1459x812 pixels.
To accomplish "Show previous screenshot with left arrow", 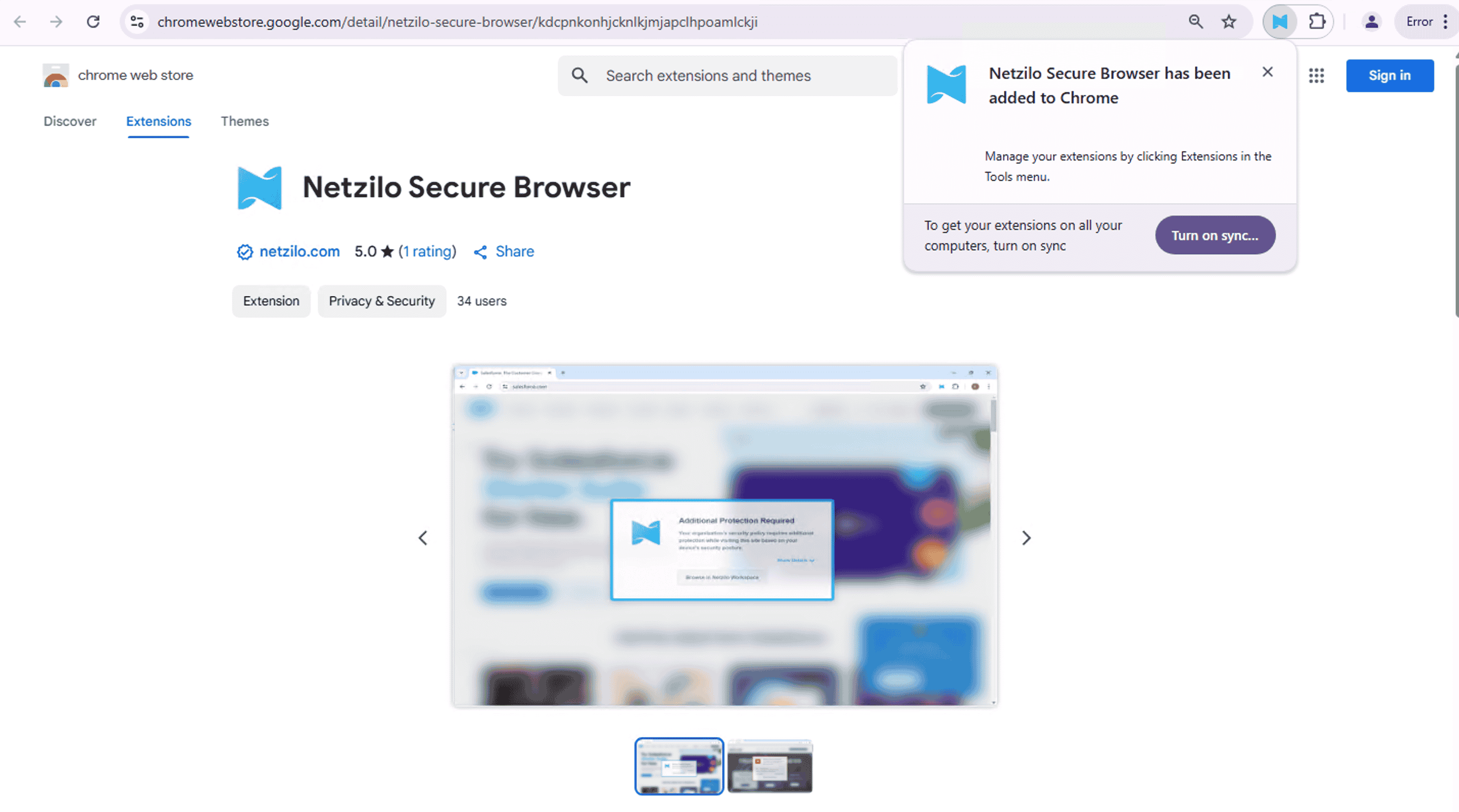I will [x=422, y=537].
